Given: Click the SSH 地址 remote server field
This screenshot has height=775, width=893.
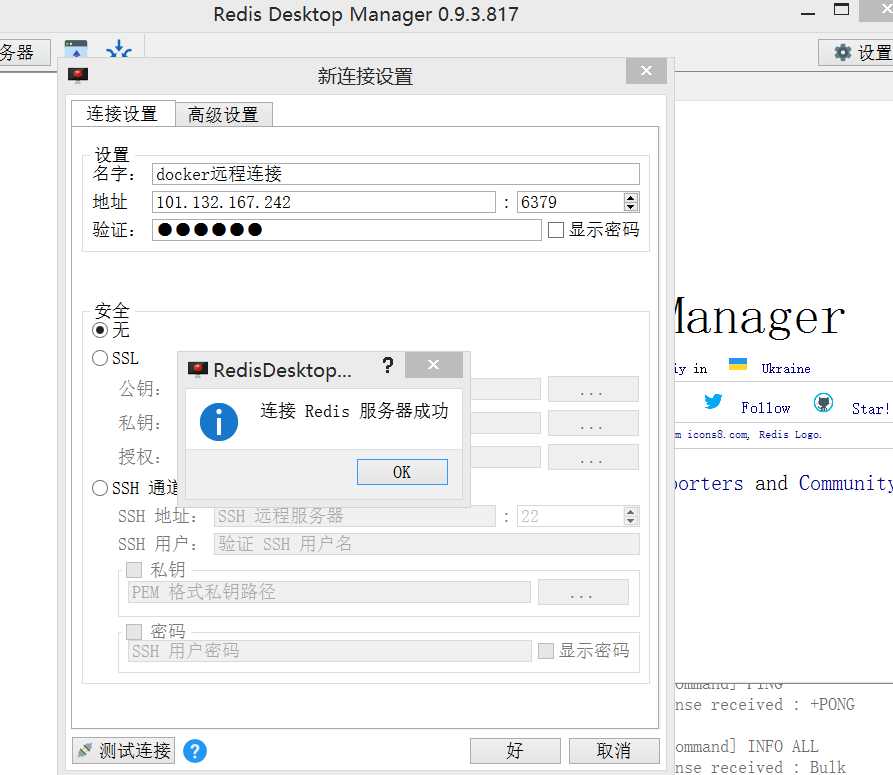Looking at the screenshot, I should [x=354, y=516].
